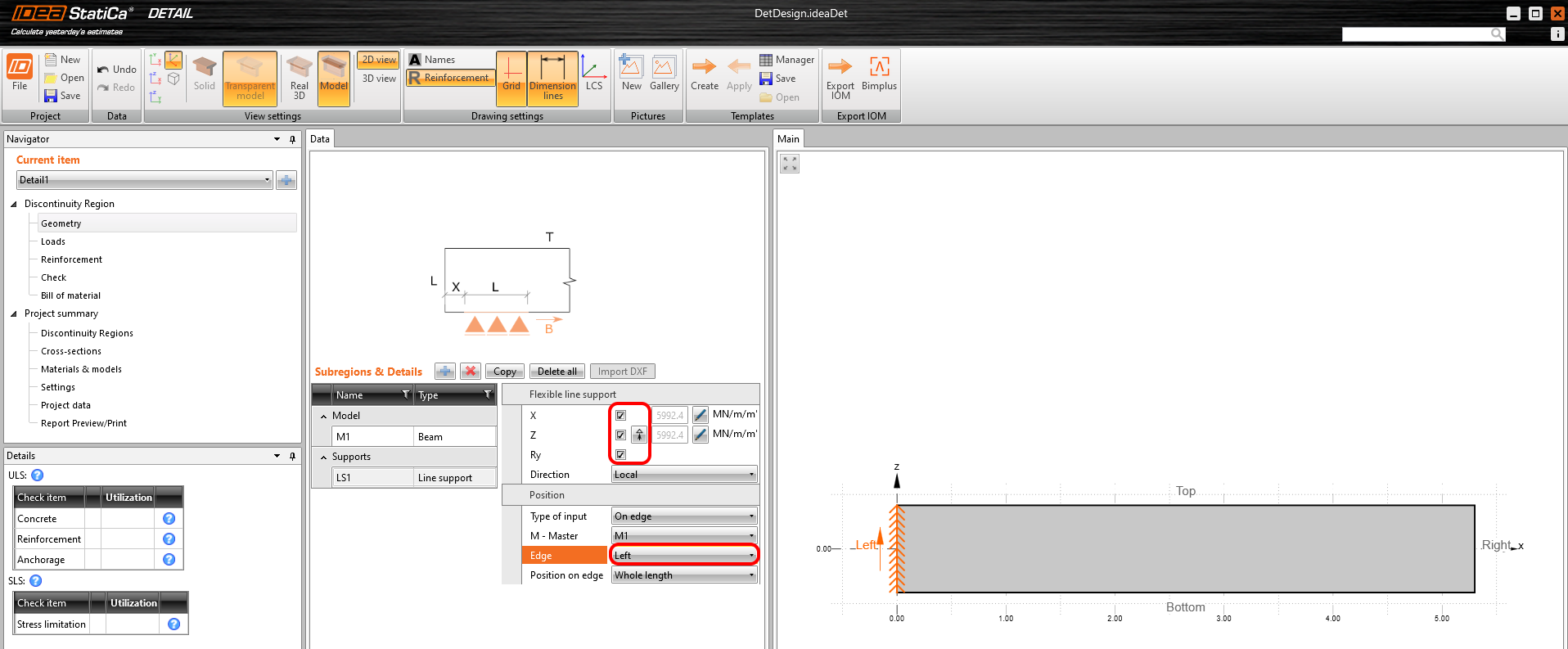Click the Delete all button
Image resolution: width=1568 pixels, height=649 pixels.
pos(556,372)
